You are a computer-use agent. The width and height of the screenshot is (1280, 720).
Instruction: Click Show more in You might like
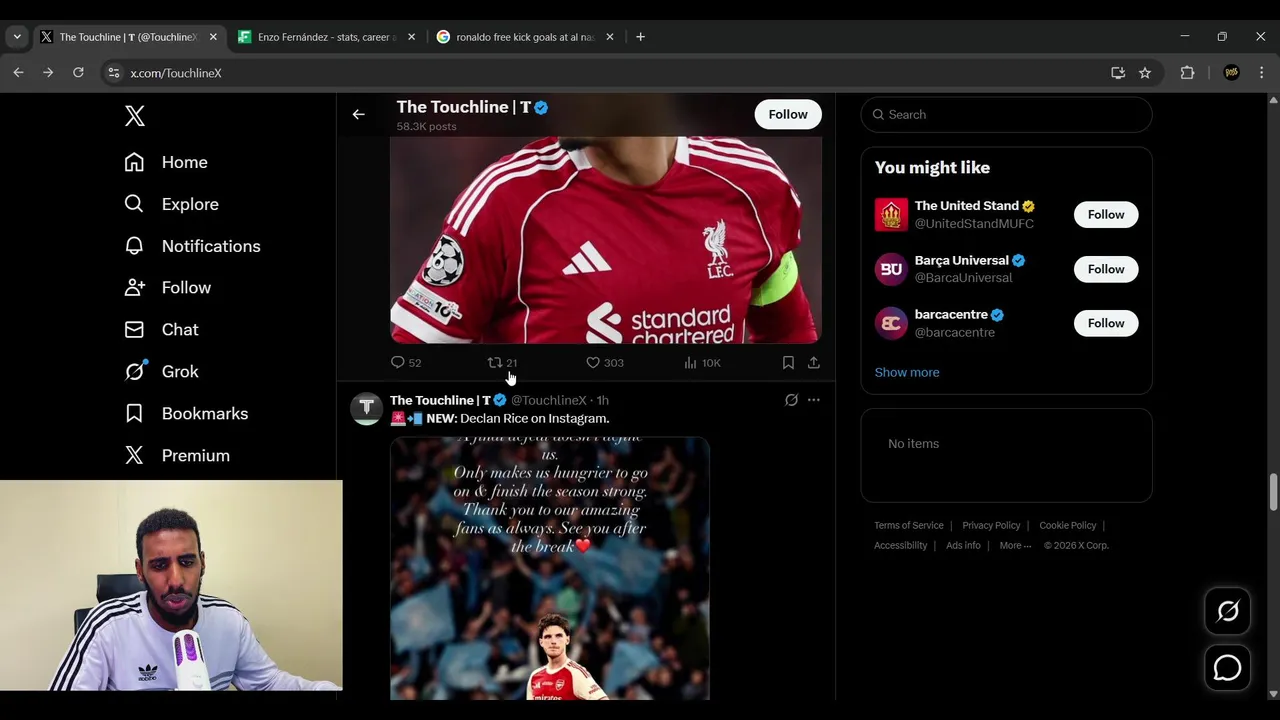tap(907, 372)
